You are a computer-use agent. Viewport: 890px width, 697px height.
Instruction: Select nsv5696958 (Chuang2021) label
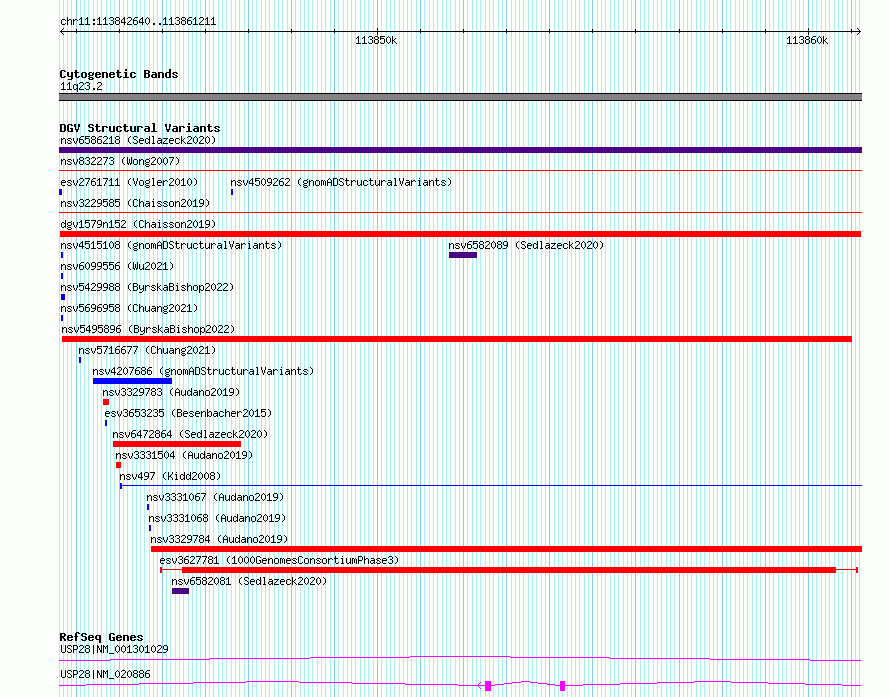129,308
